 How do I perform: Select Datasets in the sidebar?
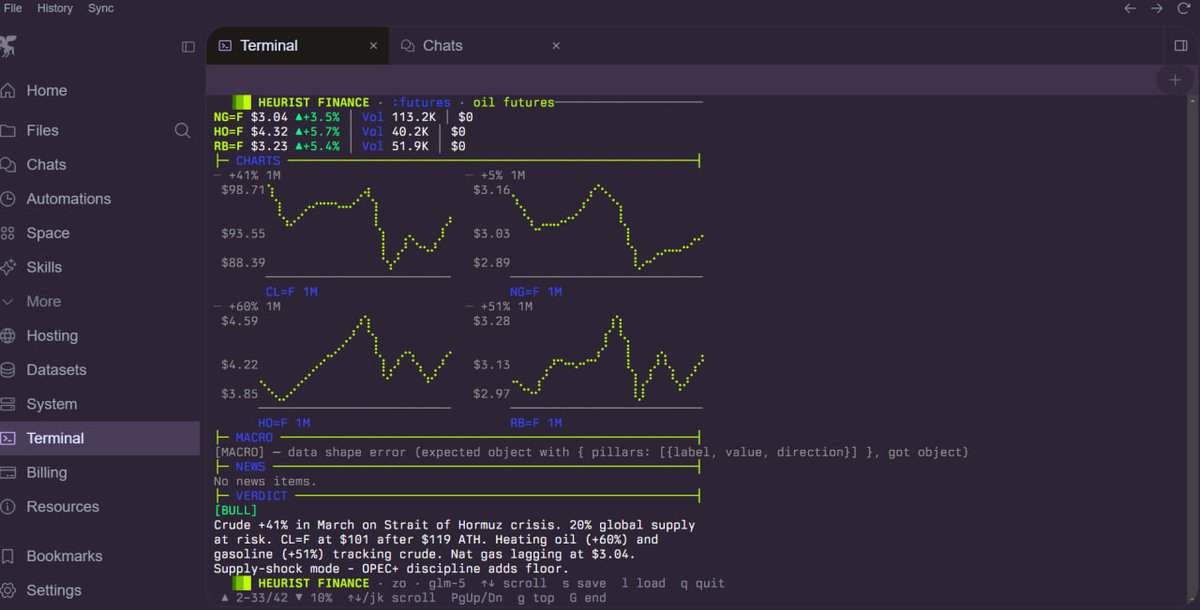pyautogui.click(x=56, y=370)
